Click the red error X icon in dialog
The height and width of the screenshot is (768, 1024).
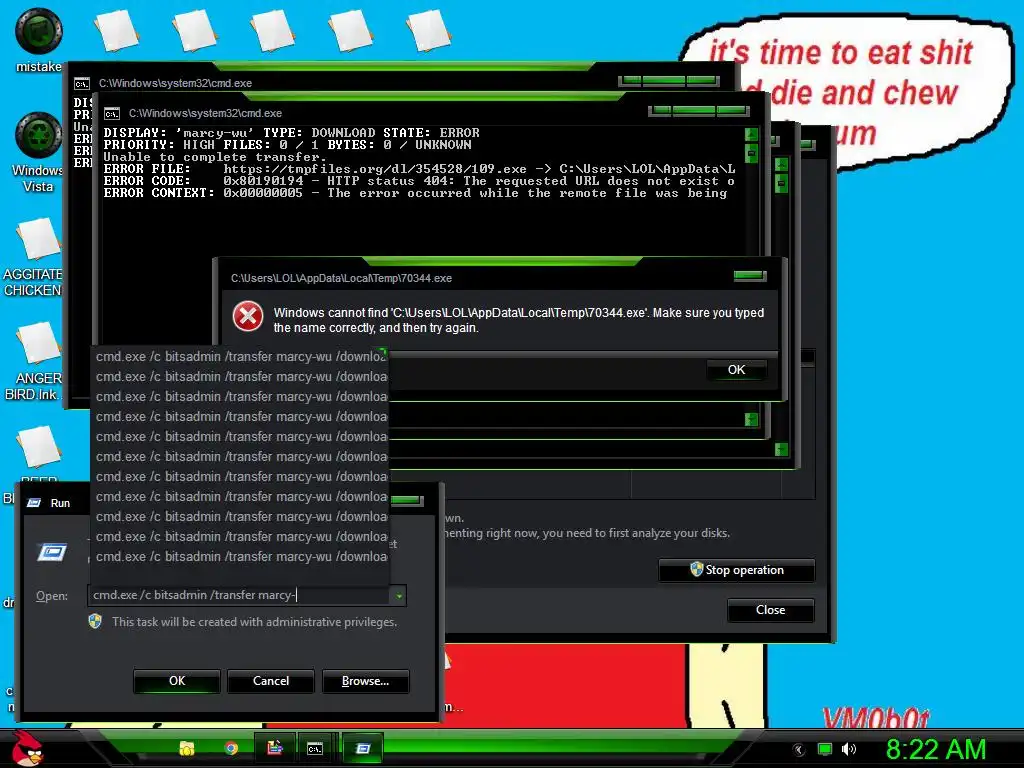pos(248,317)
